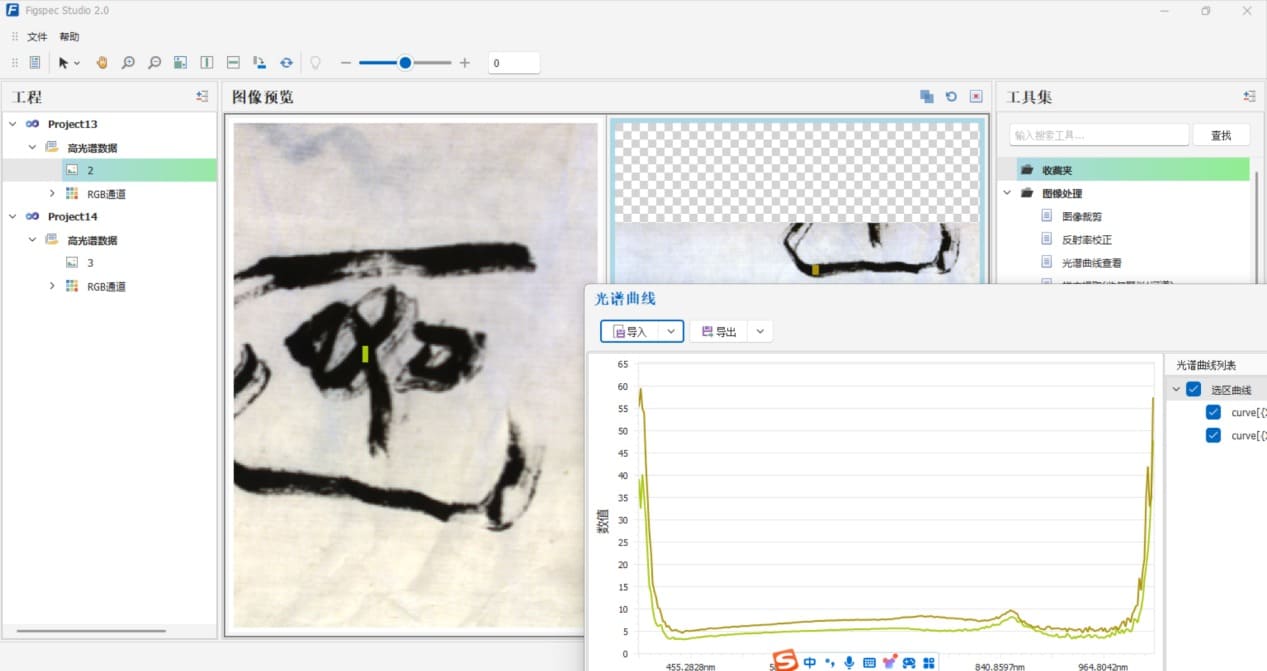Click the reset icon in image preview header
1267x671 pixels.
coord(951,97)
